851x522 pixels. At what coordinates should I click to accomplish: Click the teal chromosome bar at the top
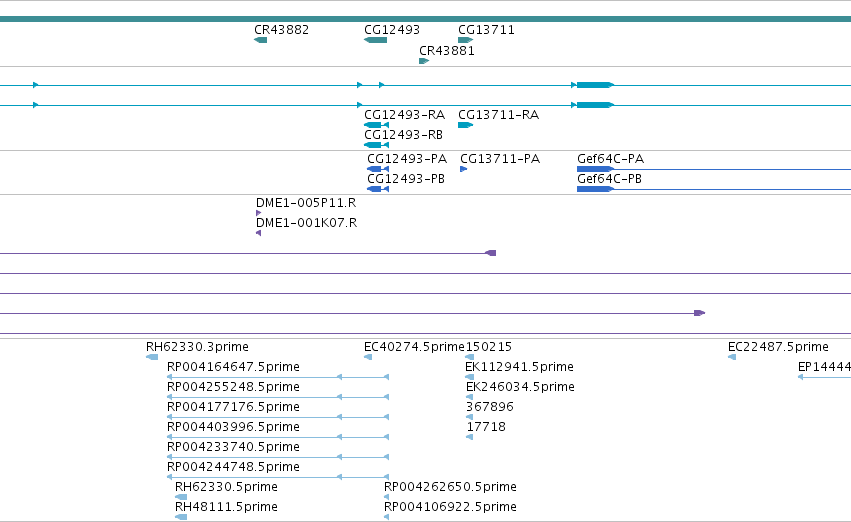(426, 19)
